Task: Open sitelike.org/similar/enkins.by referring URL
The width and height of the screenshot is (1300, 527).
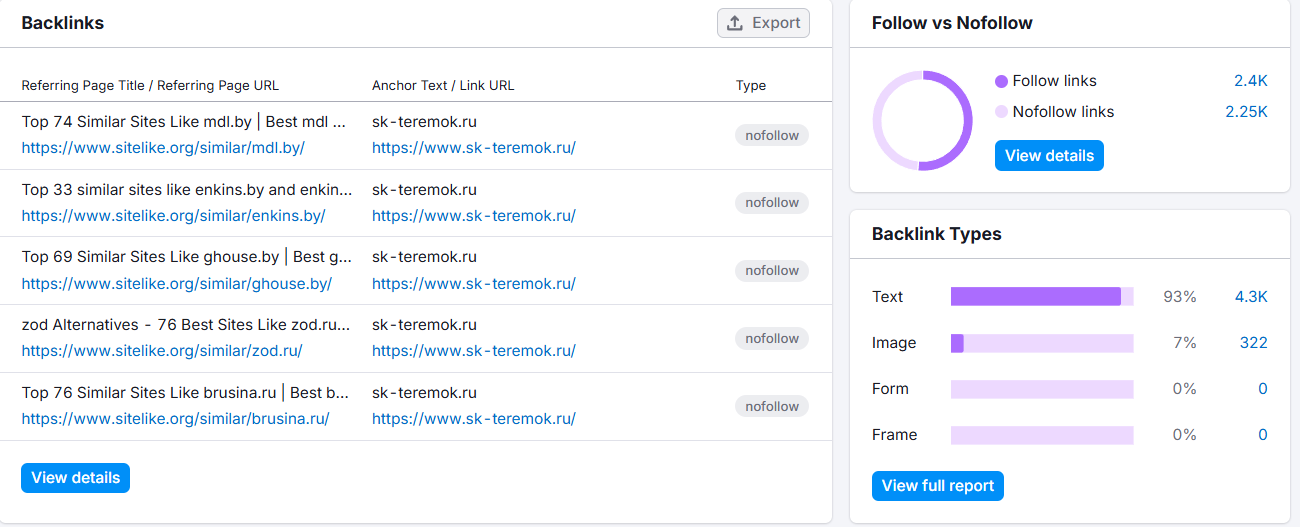Action: (173, 216)
